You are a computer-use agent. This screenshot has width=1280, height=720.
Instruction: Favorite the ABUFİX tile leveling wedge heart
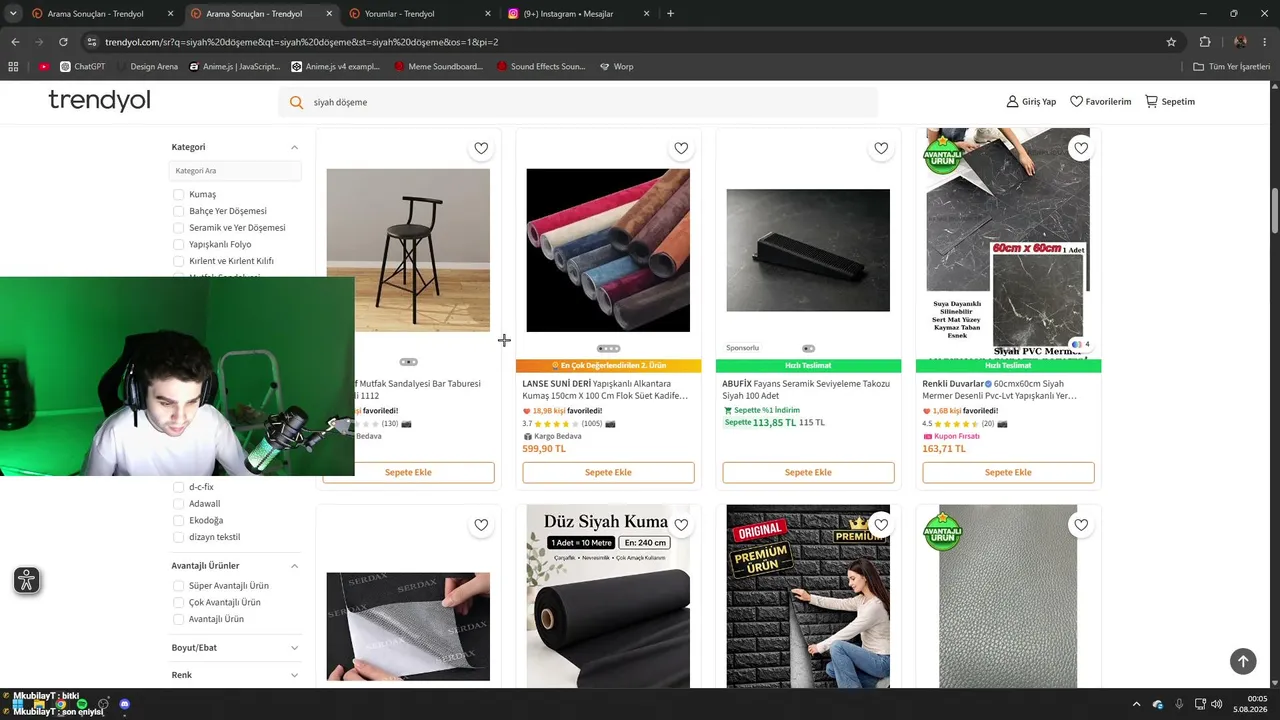pyautogui.click(x=881, y=148)
